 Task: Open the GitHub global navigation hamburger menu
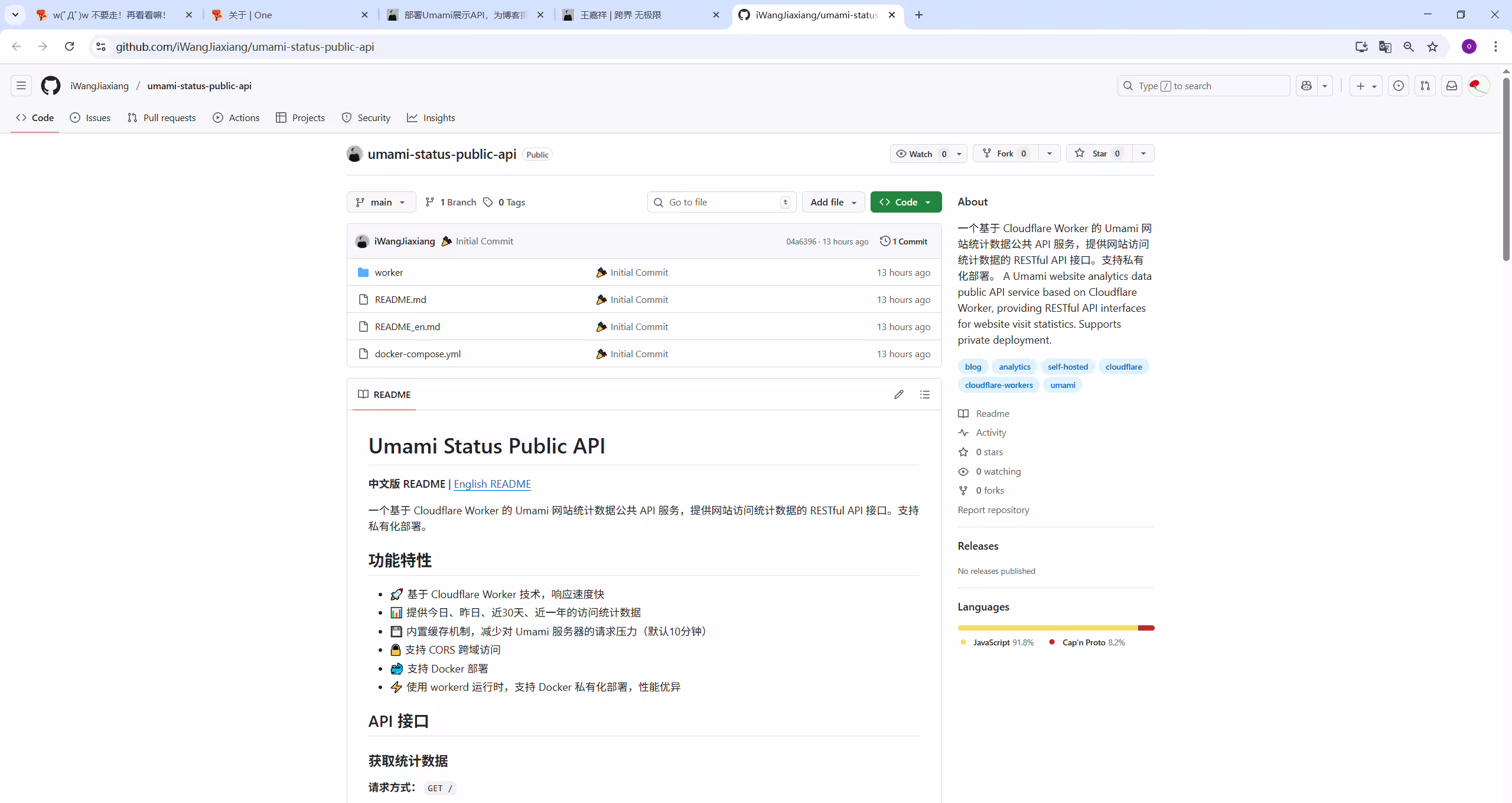[x=21, y=86]
